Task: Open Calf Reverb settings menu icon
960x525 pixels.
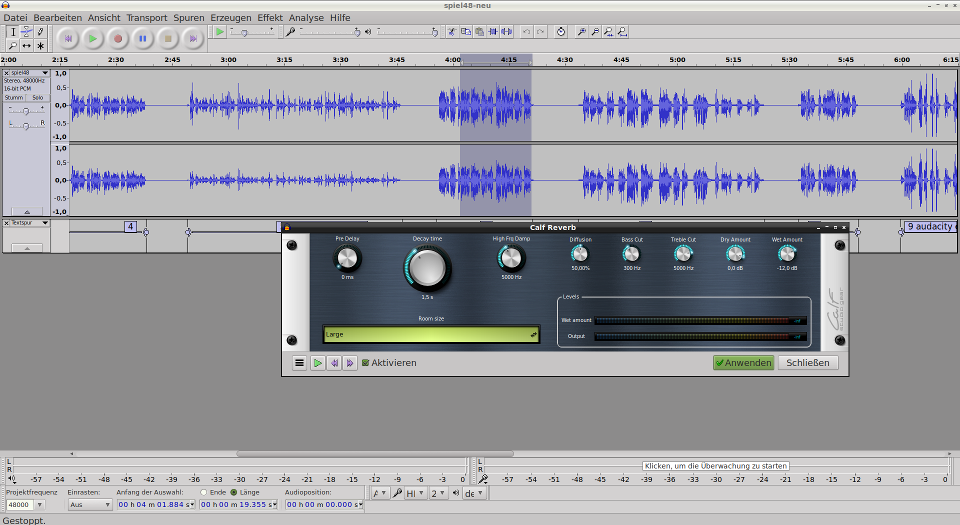Action: click(299, 363)
